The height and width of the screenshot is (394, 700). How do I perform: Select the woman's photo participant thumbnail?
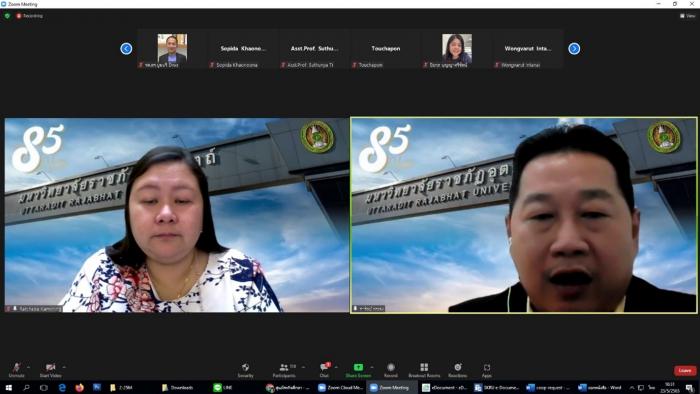tap(457, 49)
